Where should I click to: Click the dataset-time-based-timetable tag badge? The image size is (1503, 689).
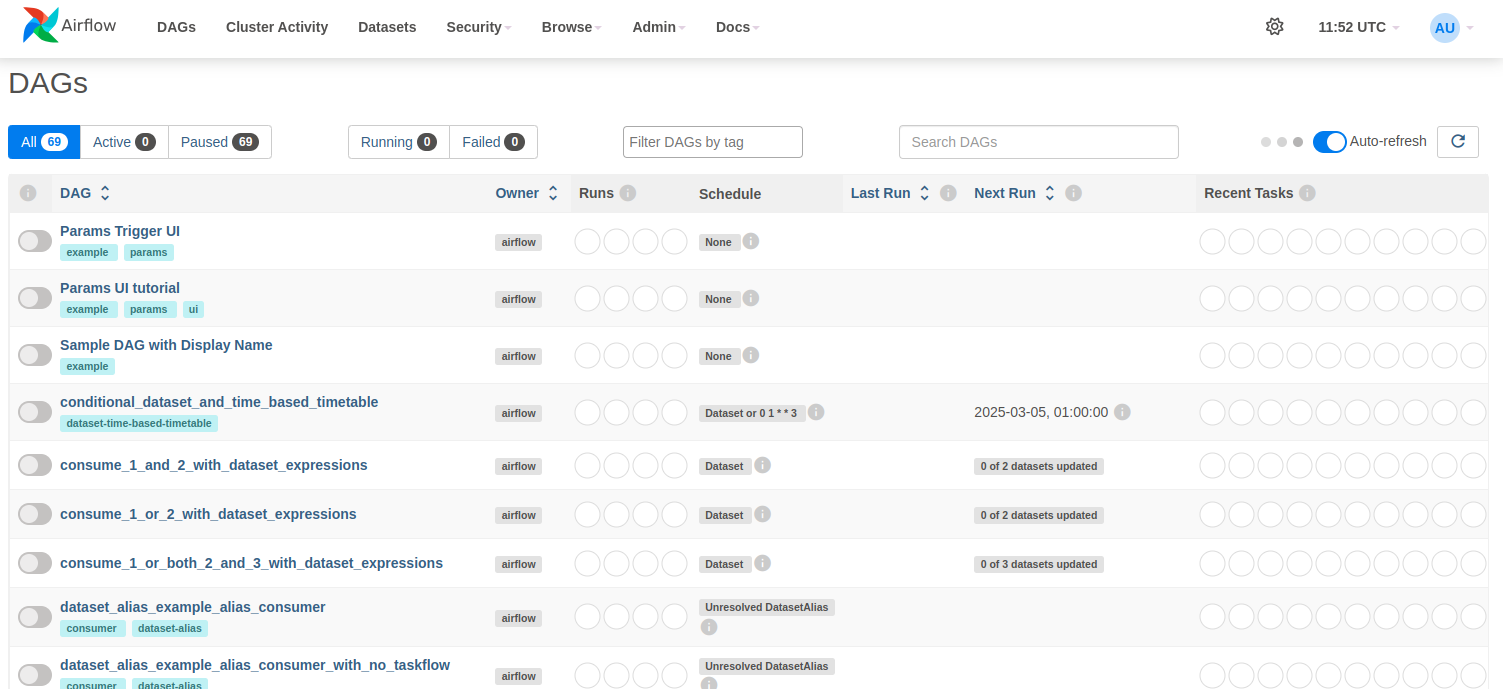tap(139, 423)
